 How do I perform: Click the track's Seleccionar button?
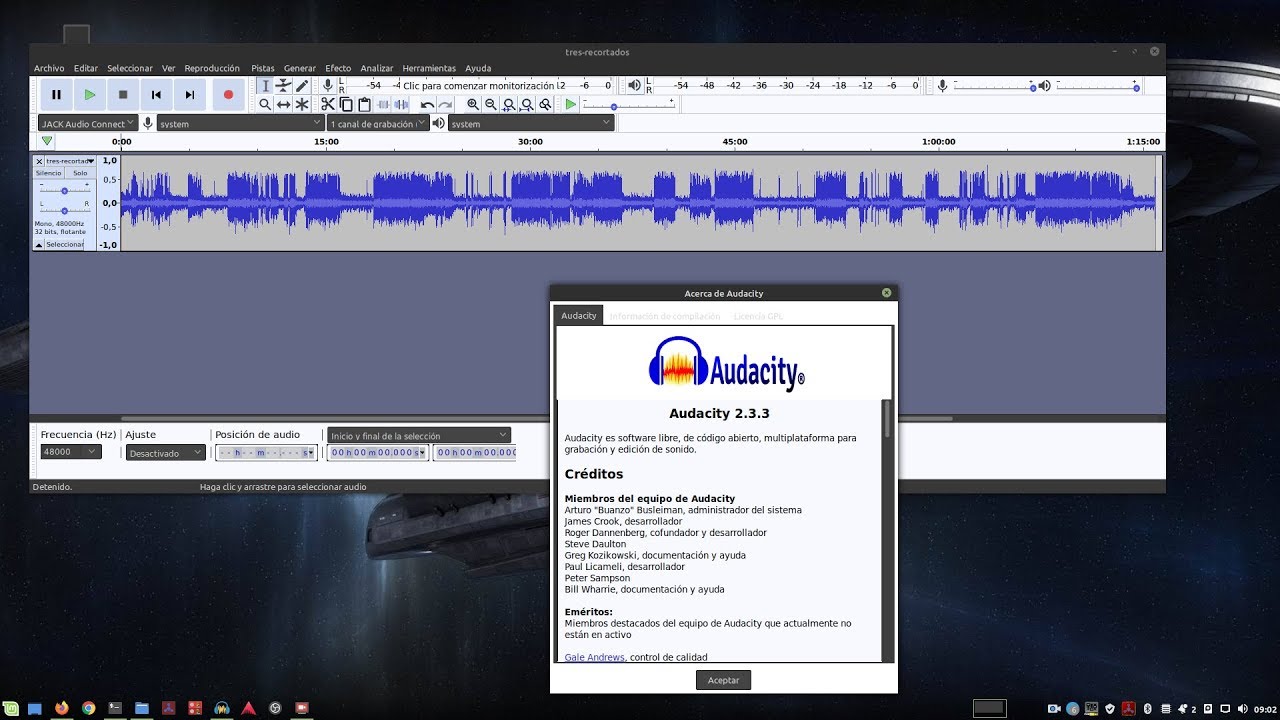[x=64, y=244]
